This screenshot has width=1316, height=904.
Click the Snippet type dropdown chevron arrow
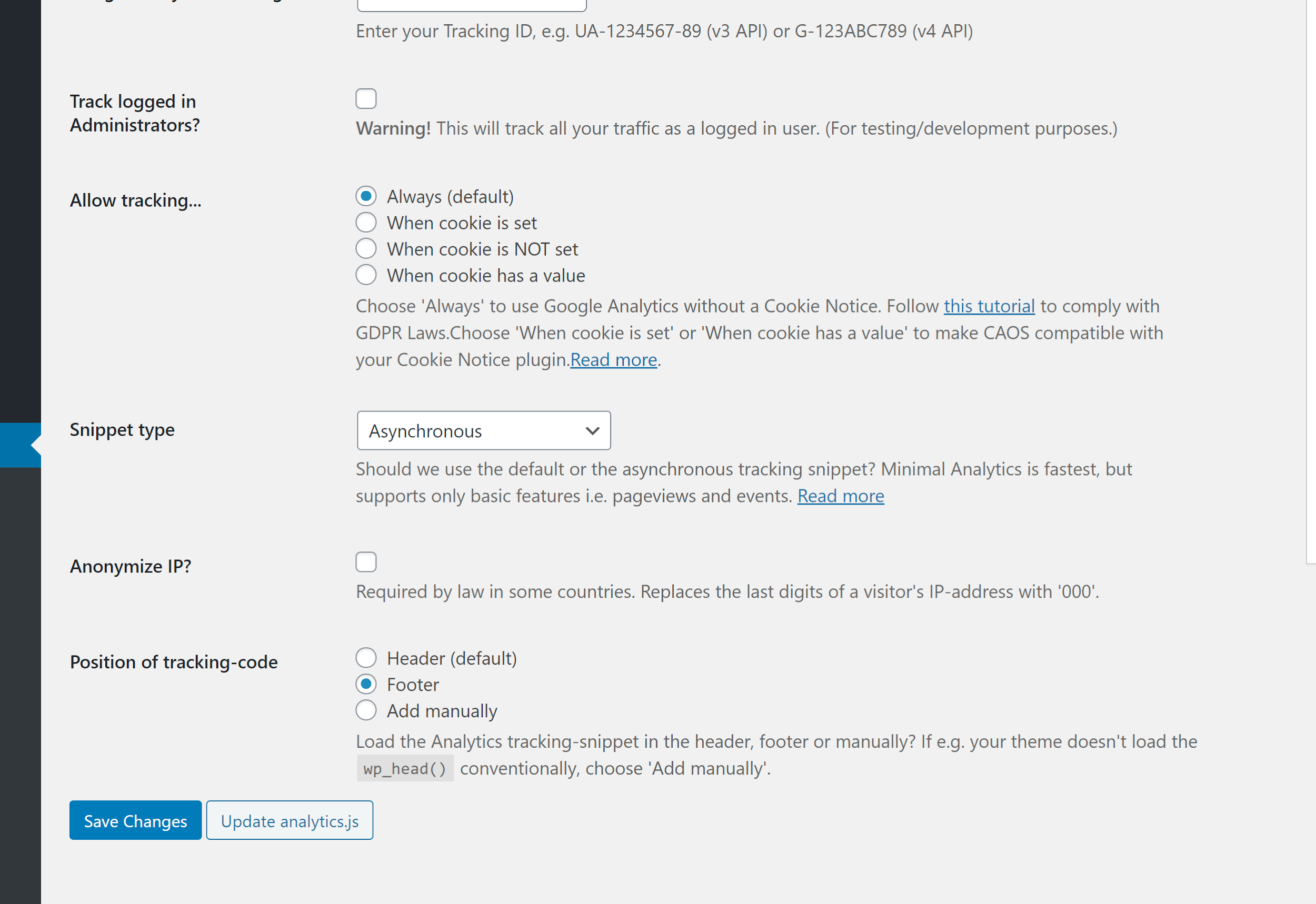(592, 431)
